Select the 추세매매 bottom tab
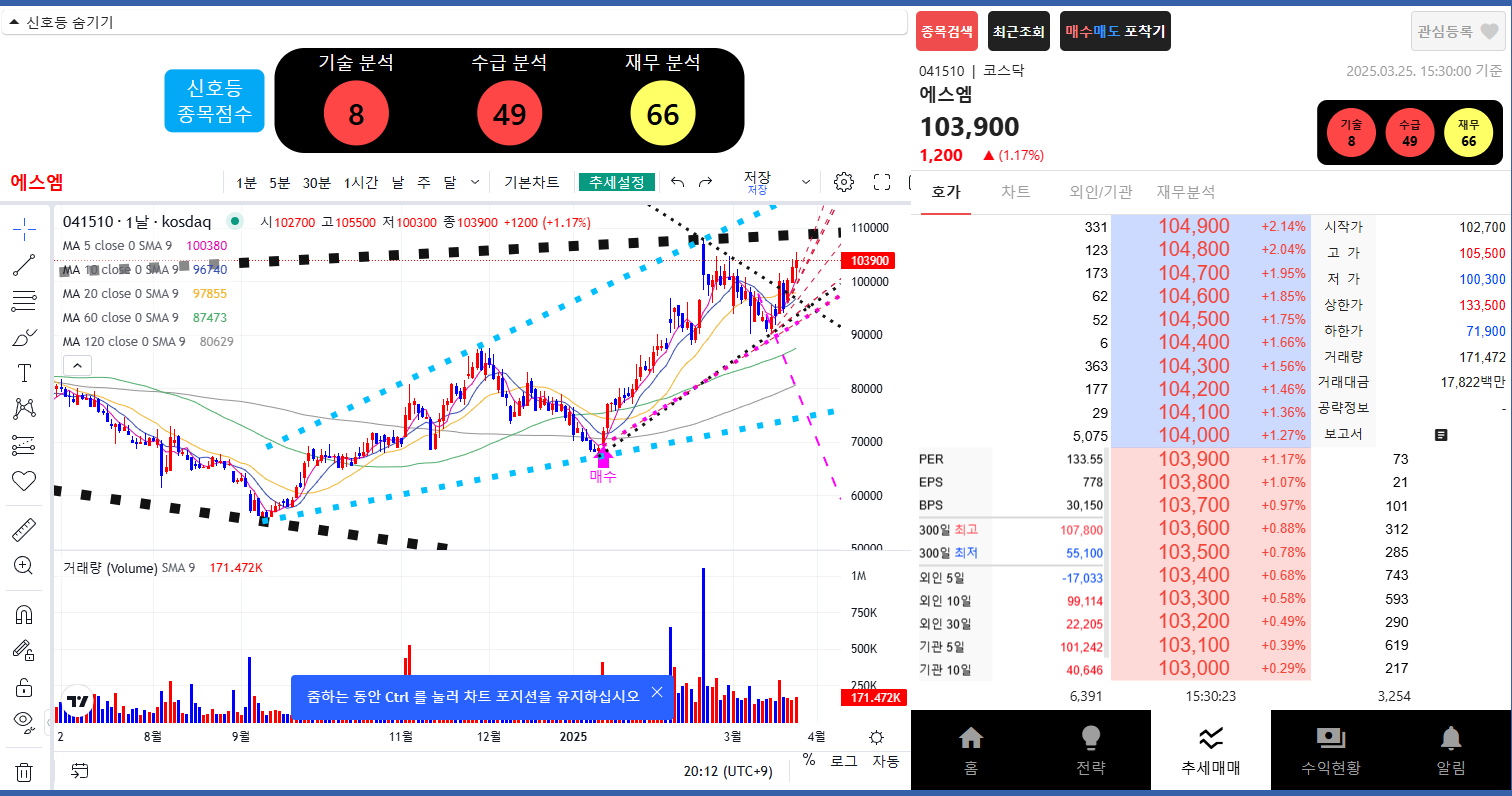The height and width of the screenshot is (796, 1512). [x=1211, y=750]
